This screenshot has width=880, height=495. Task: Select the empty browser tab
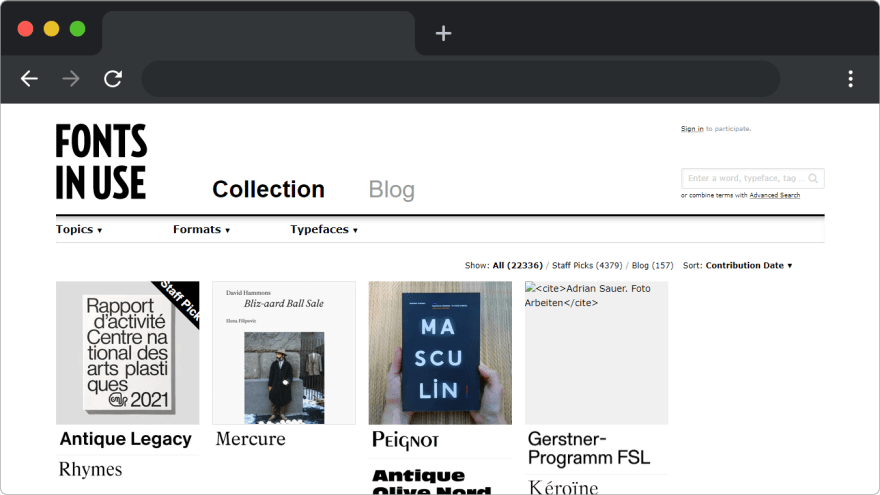[x=258, y=33]
